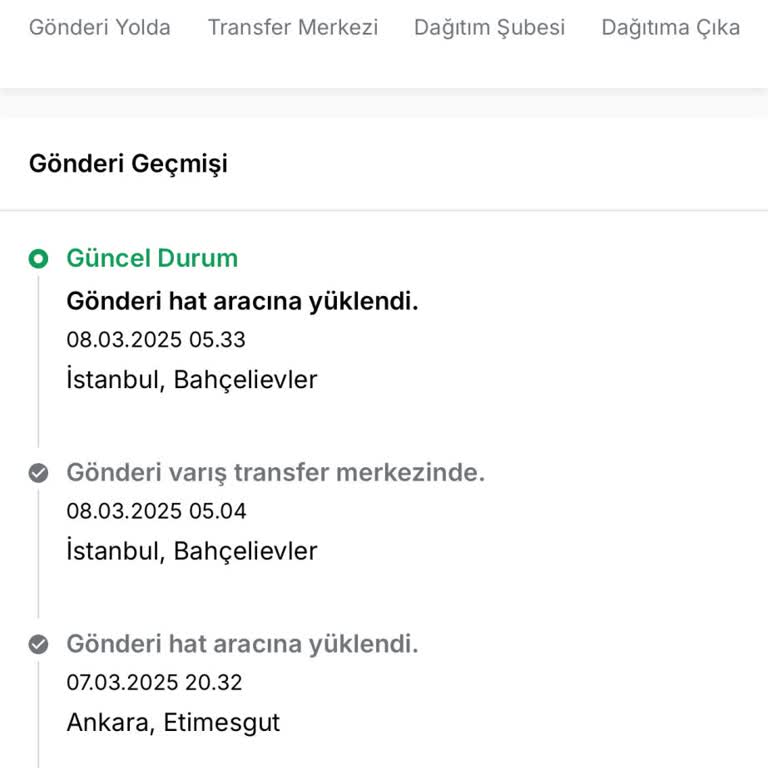Viewport: 768px width, 768px height.
Task: Click the green Güncel Durum status circle icon
Action: tap(38, 259)
